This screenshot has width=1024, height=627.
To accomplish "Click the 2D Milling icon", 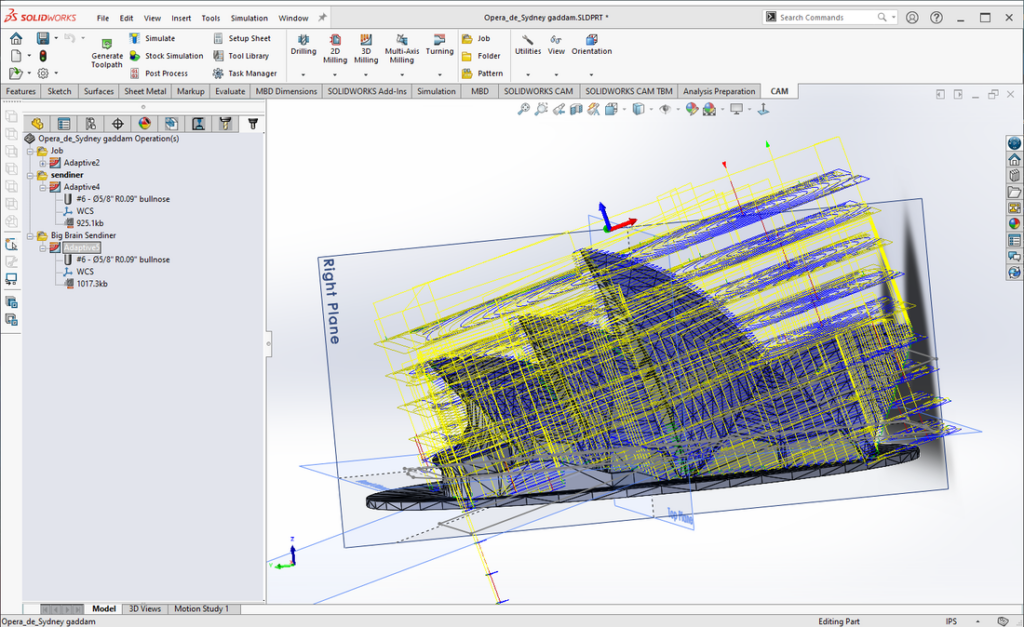I will (335, 39).
